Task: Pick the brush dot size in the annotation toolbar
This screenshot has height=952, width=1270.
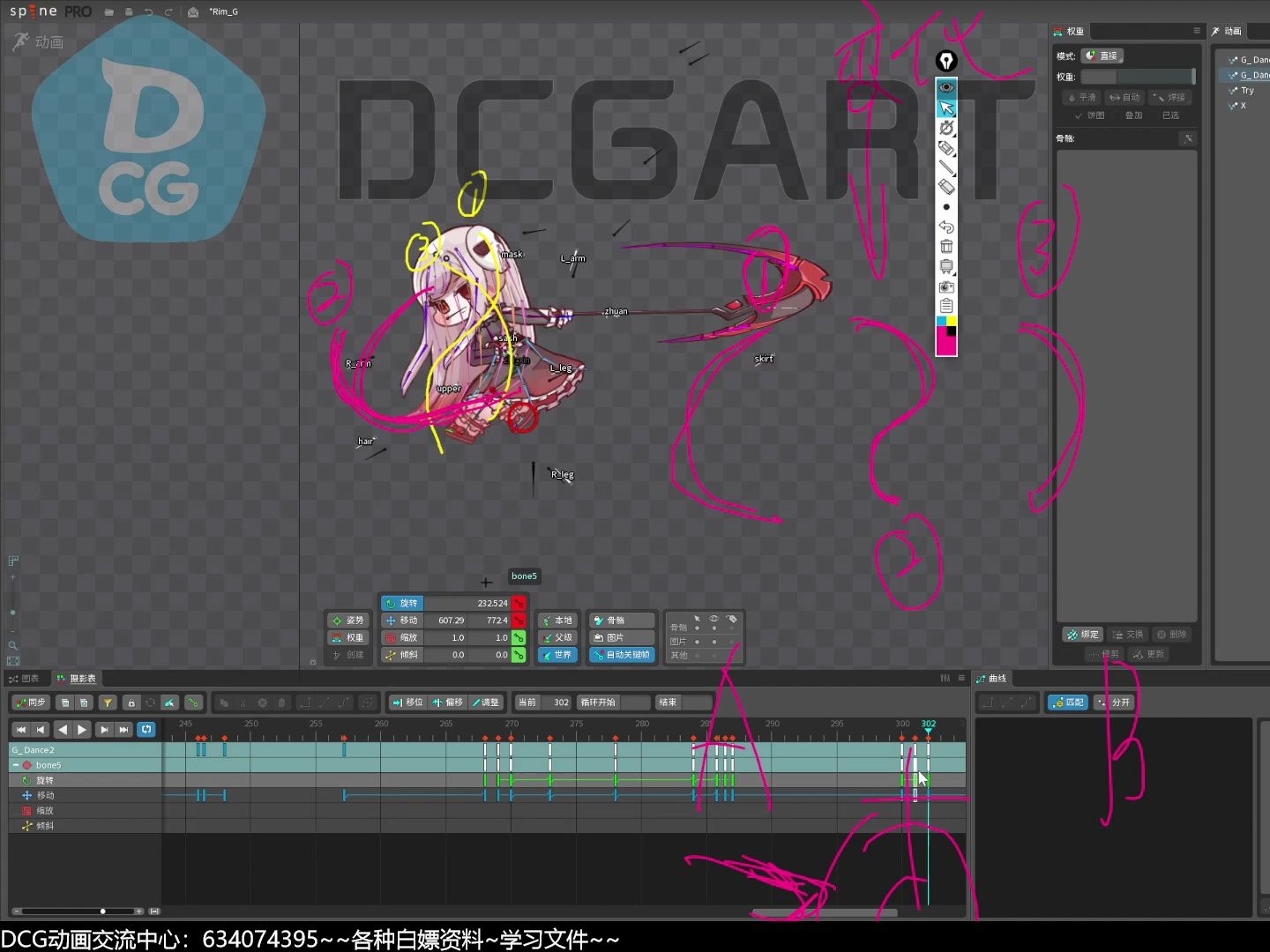Action: [x=946, y=207]
